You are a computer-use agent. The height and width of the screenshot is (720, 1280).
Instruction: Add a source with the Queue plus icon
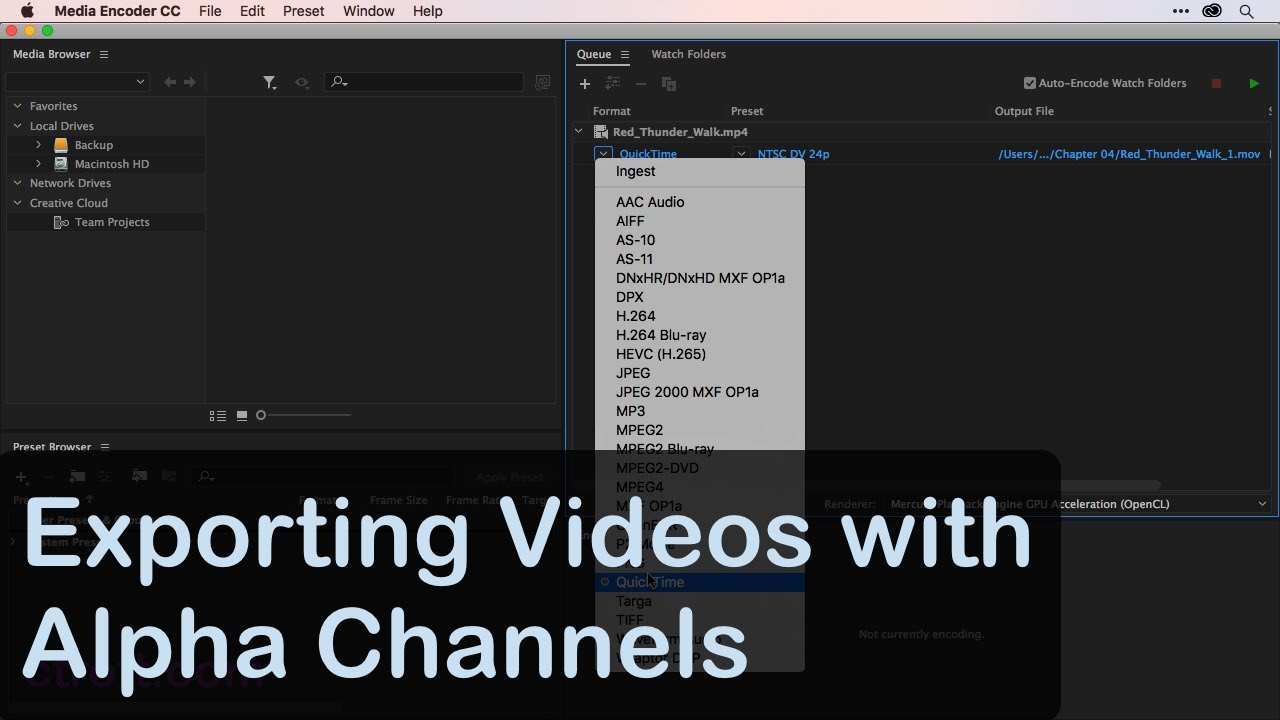[x=585, y=84]
